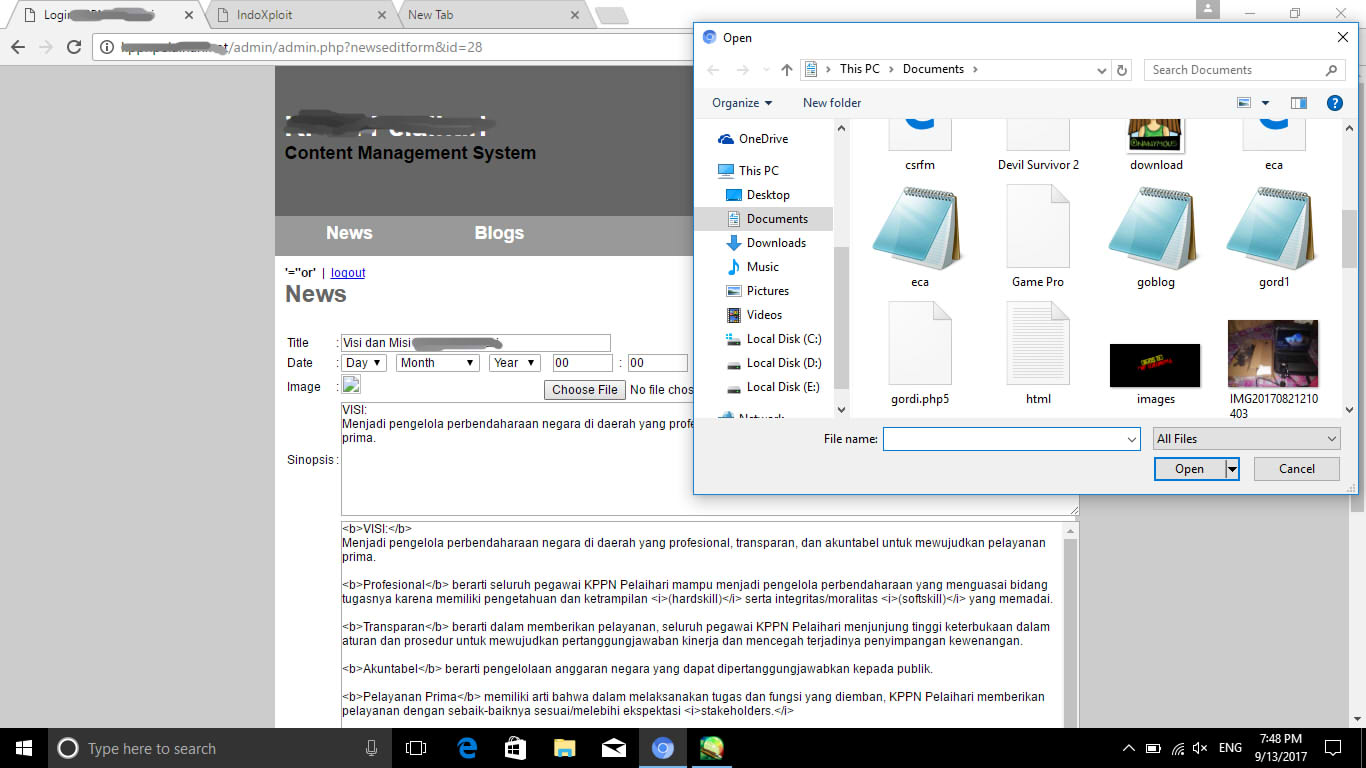The image size is (1366, 768).
Task: Open the Month dropdown
Action: pyautogui.click(x=437, y=363)
